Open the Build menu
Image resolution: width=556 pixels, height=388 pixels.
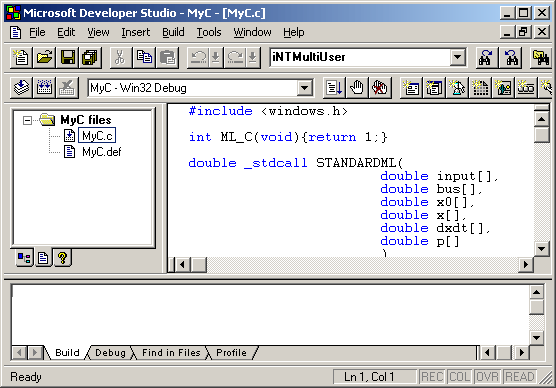click(x=173, y=32)
